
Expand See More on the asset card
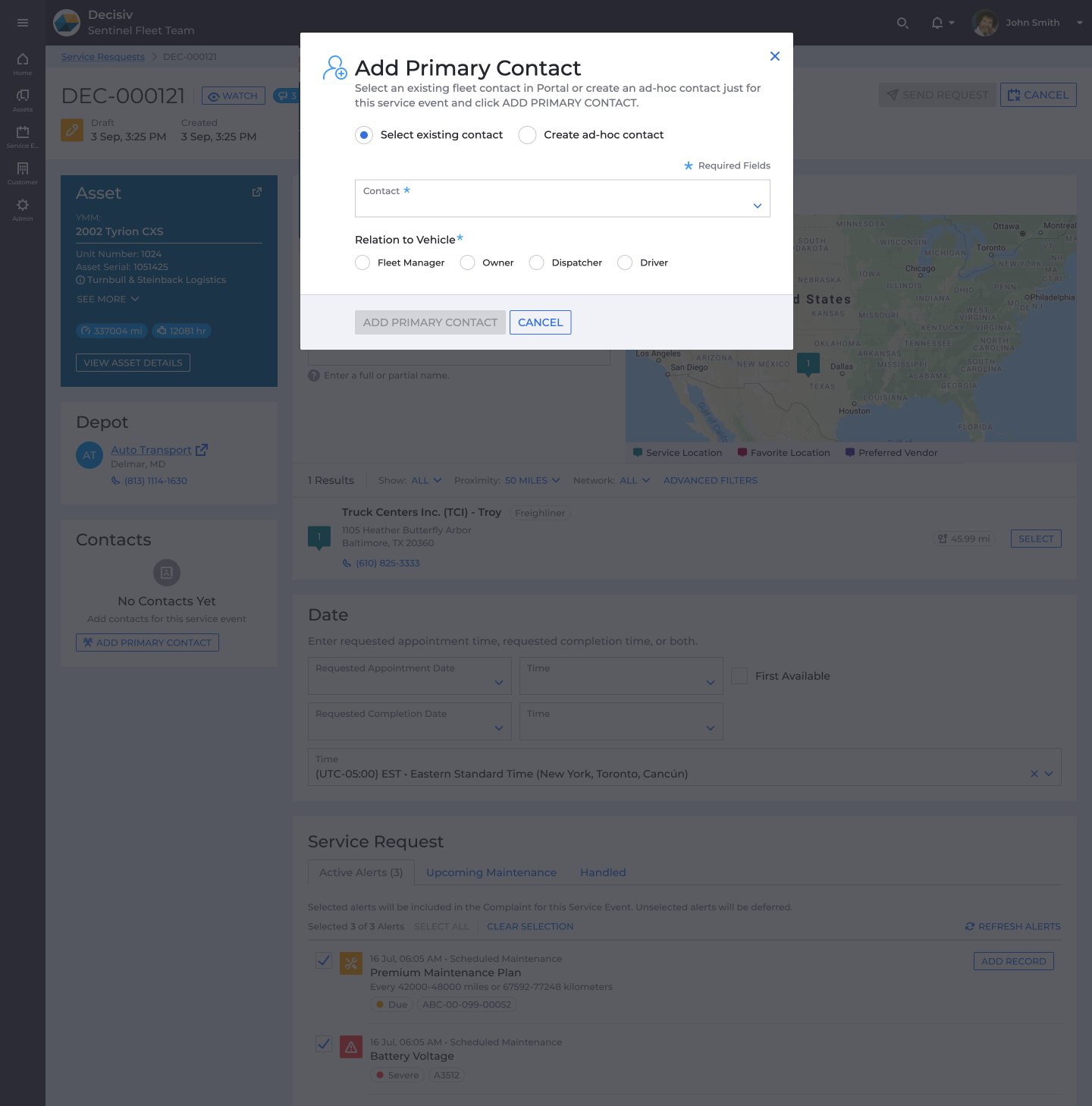click(x=107, y=299)
